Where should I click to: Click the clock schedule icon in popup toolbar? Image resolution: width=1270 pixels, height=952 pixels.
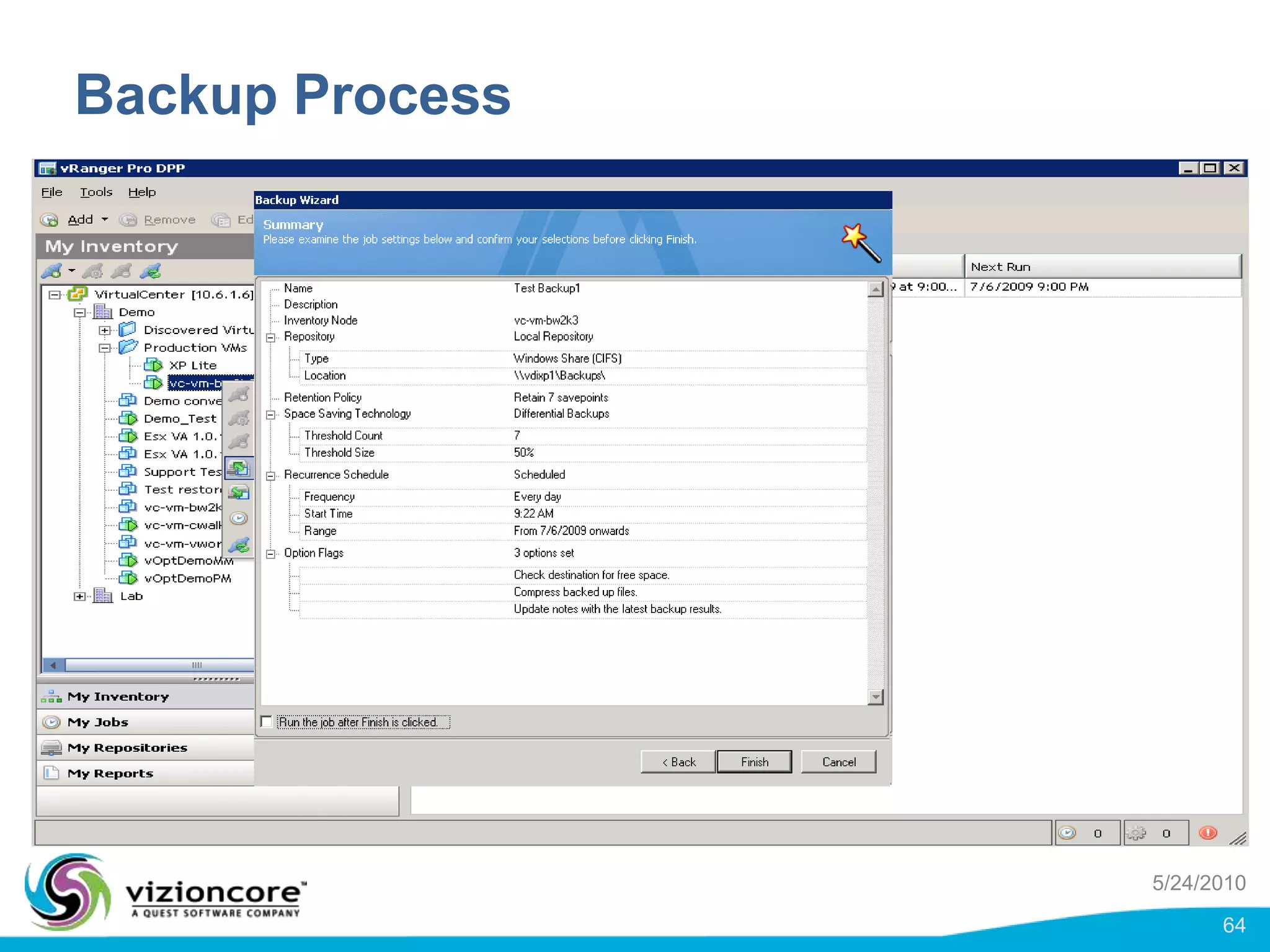239,518
